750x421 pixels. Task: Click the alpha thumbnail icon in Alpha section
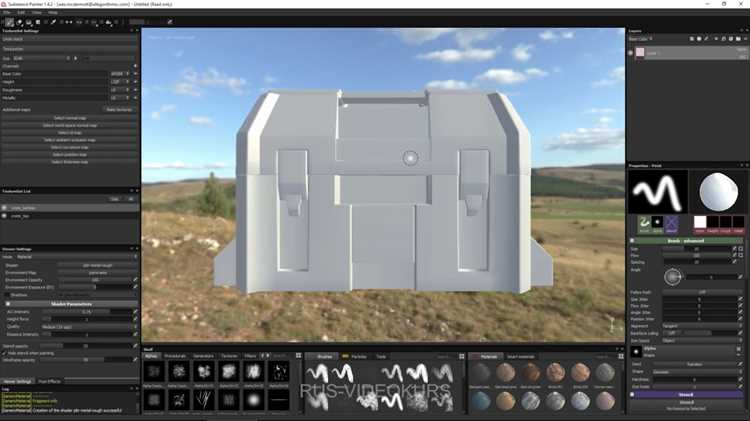coord(636,352)
